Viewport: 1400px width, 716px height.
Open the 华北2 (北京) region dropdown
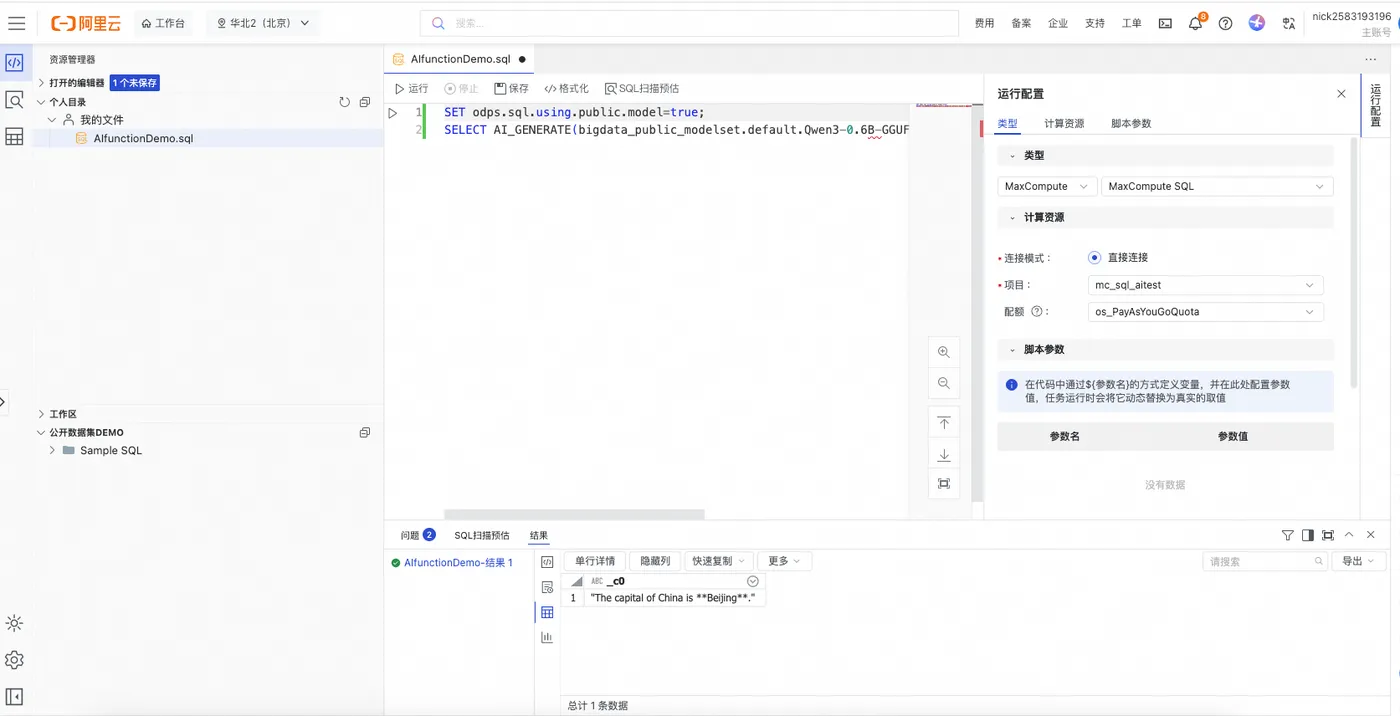pos(262,22)
